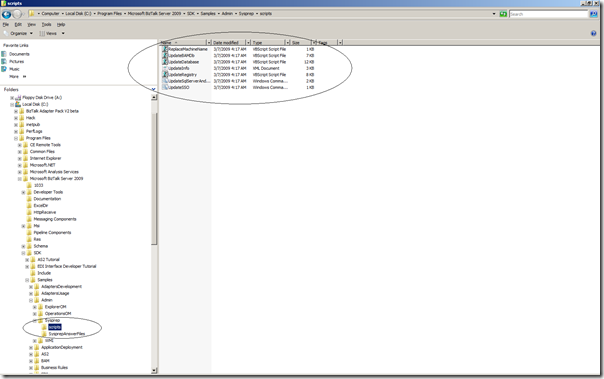Screen dimensions: 604x379
Task: Click the SysprepAnswerFiles folder icon
Action: click(44, 334)
